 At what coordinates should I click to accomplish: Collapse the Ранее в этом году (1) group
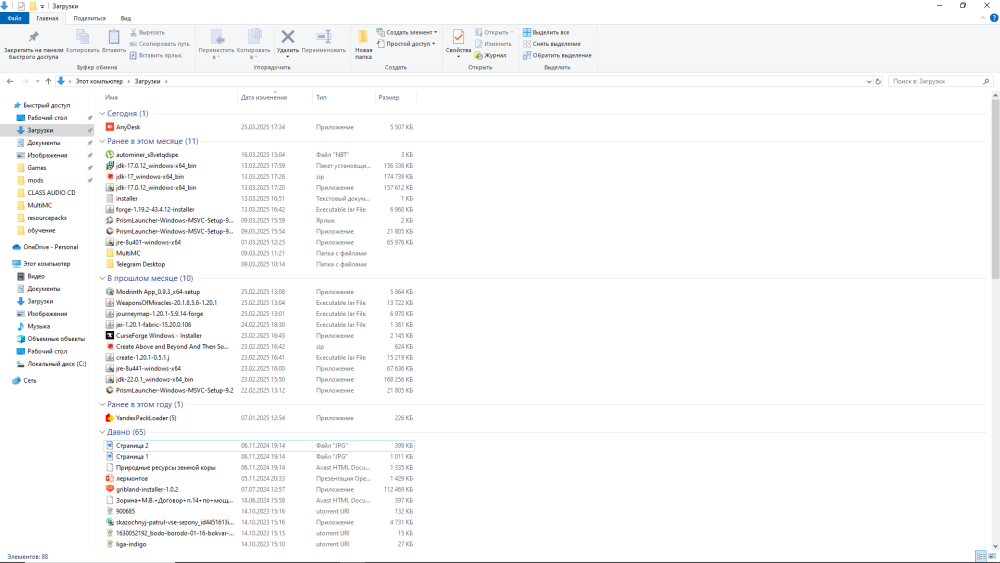102,405
